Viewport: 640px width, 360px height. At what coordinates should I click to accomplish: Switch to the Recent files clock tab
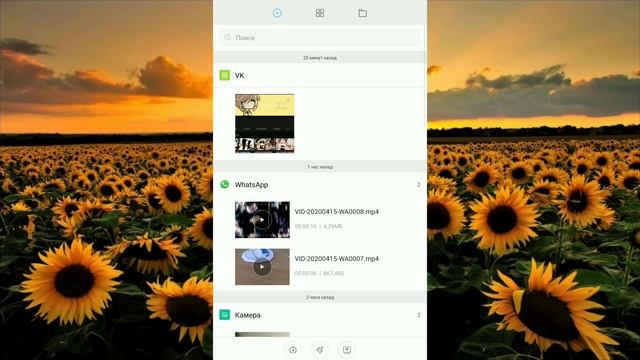pos(277,13)
